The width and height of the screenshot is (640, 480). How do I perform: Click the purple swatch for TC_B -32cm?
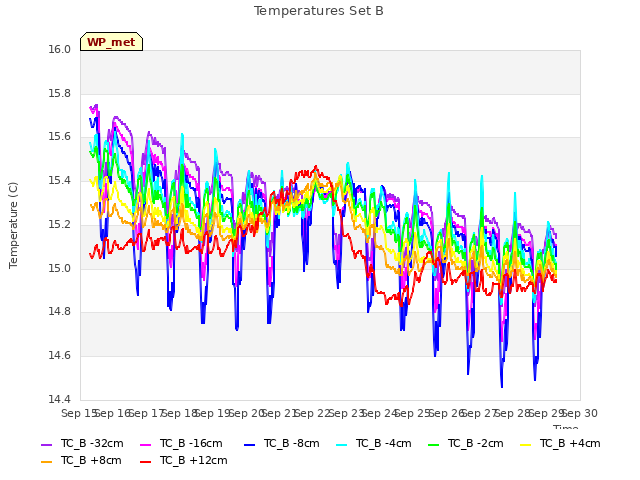point(47,444)
